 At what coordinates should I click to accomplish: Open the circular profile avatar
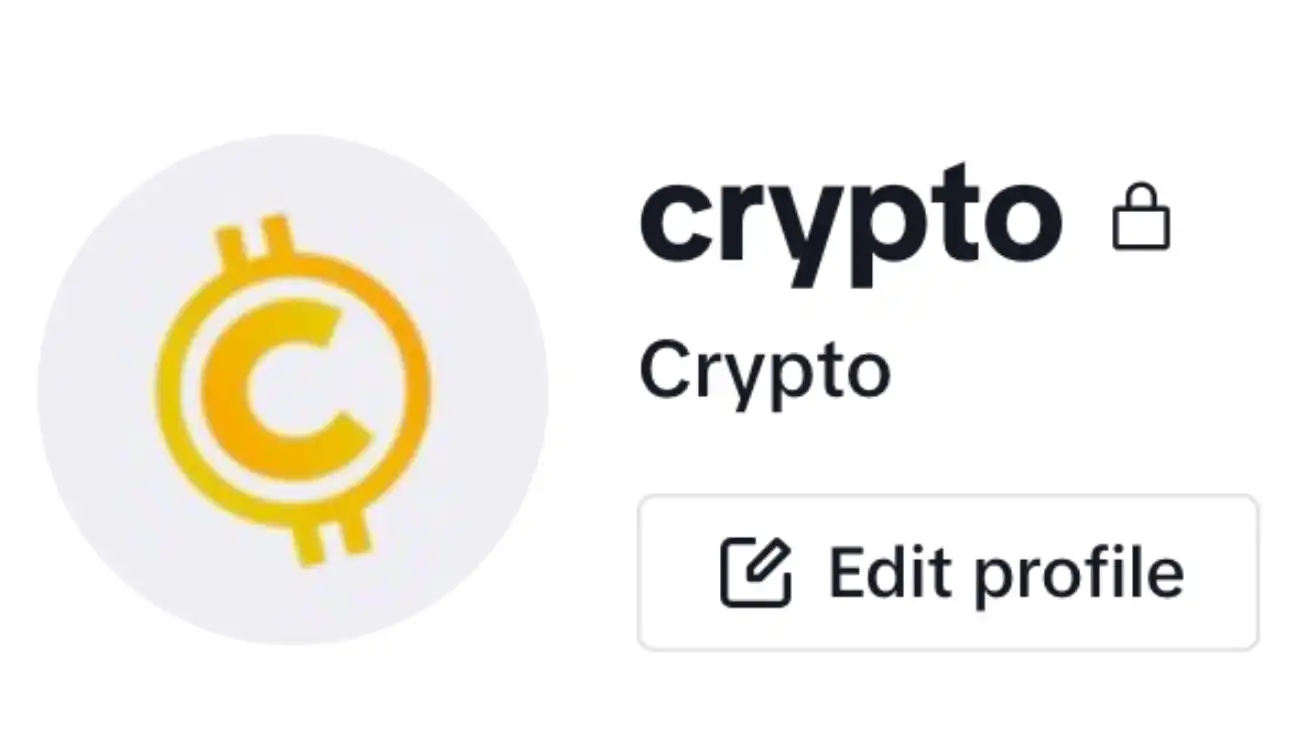click(x=293, y=389)
